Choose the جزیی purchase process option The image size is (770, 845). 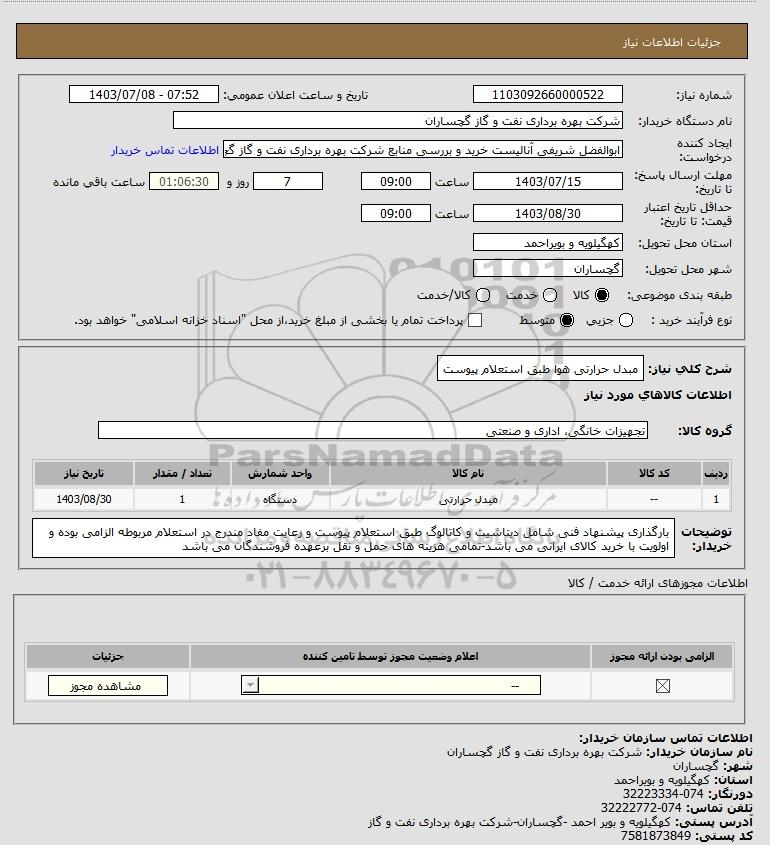tap(626, 320)
